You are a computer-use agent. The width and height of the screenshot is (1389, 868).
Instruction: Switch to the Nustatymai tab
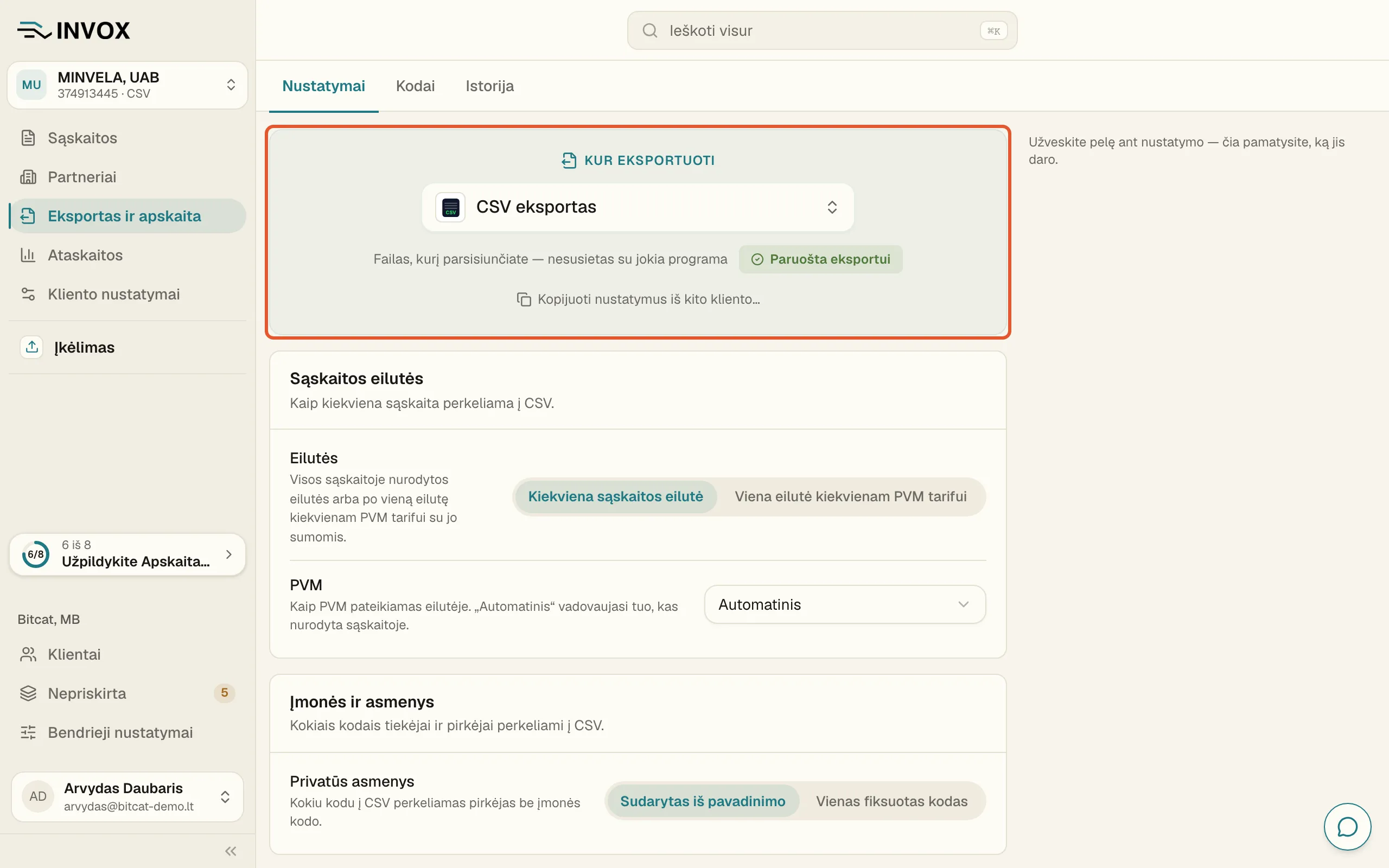(x=324, y=86)
